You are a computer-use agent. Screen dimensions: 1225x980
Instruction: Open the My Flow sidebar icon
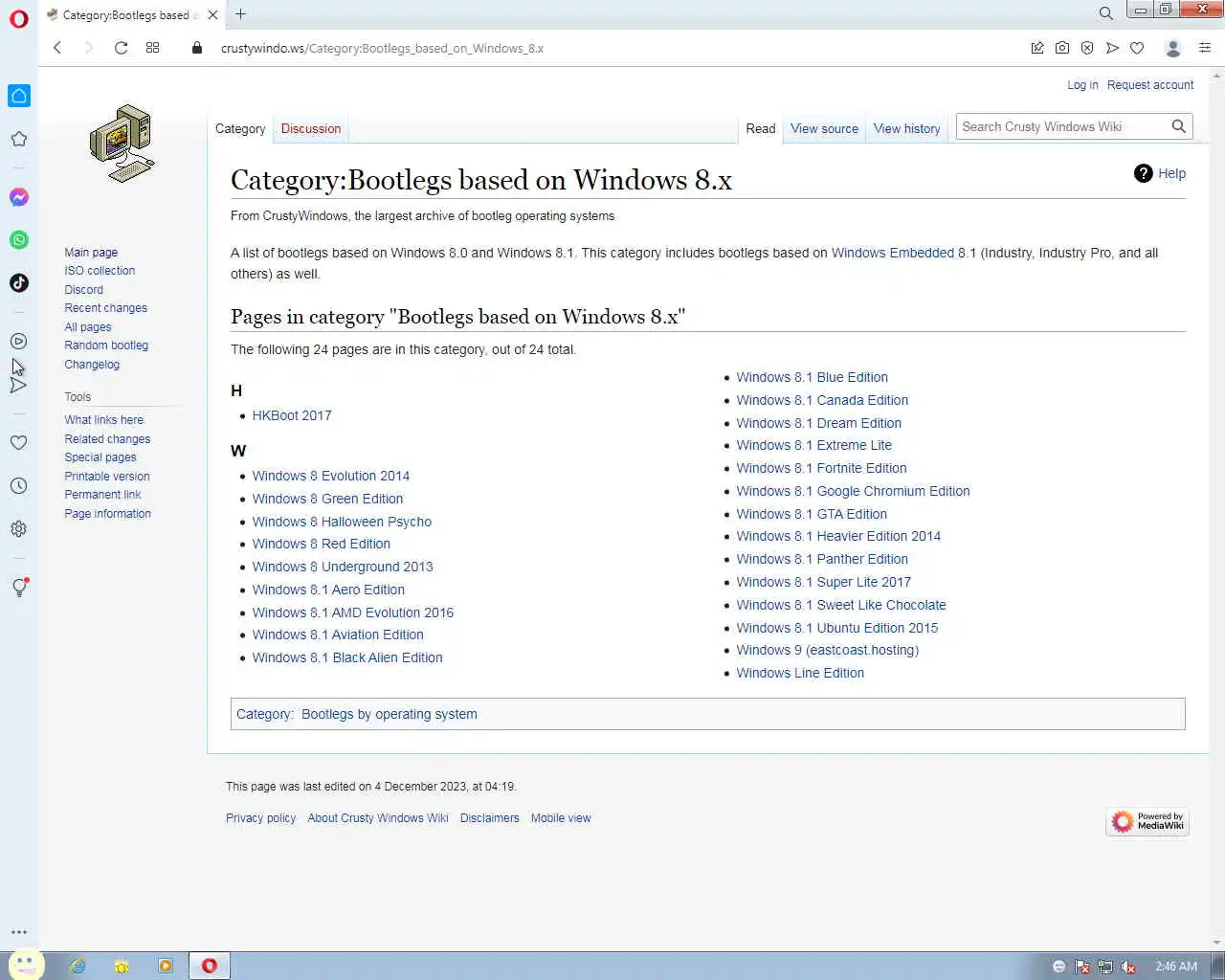(x=19, y=385)
